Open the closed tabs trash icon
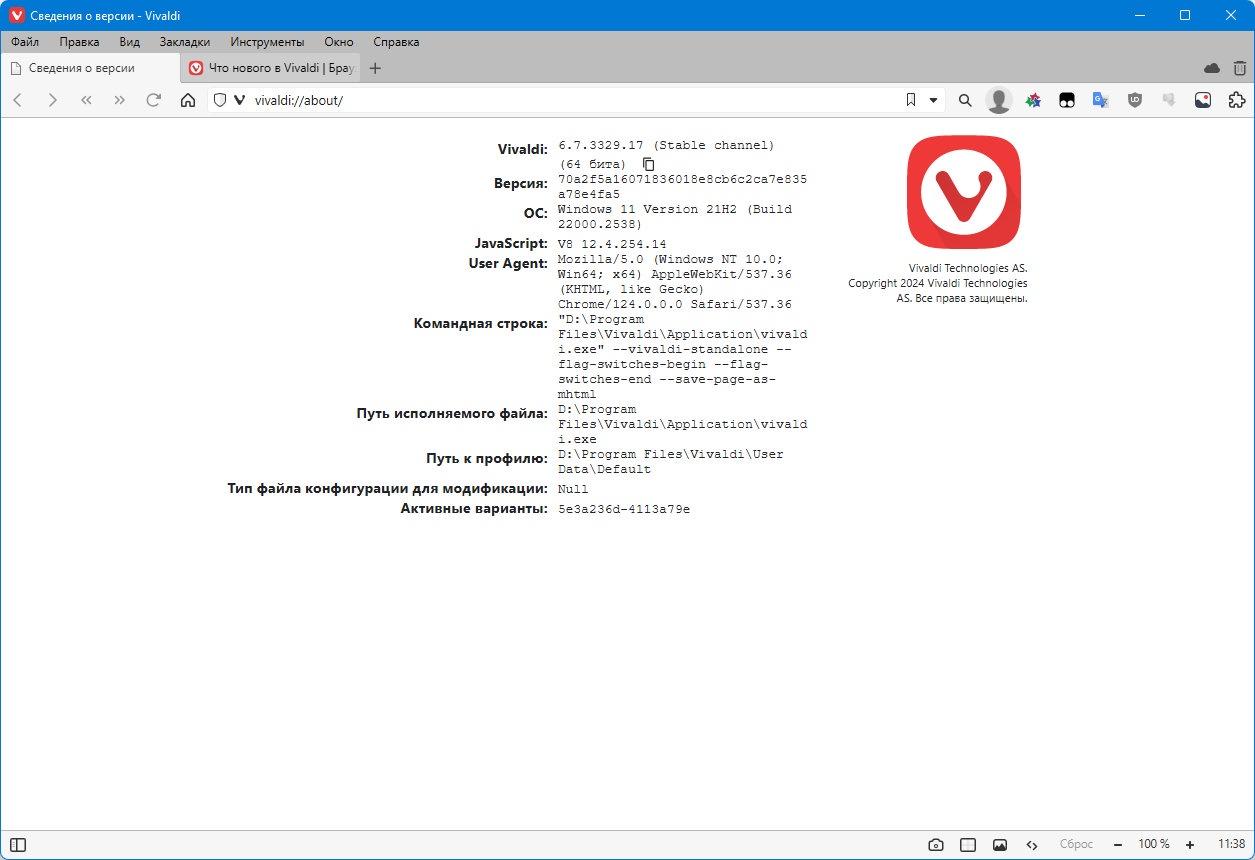This screenshot has height=860, width=1255. tap(1240, 68)
